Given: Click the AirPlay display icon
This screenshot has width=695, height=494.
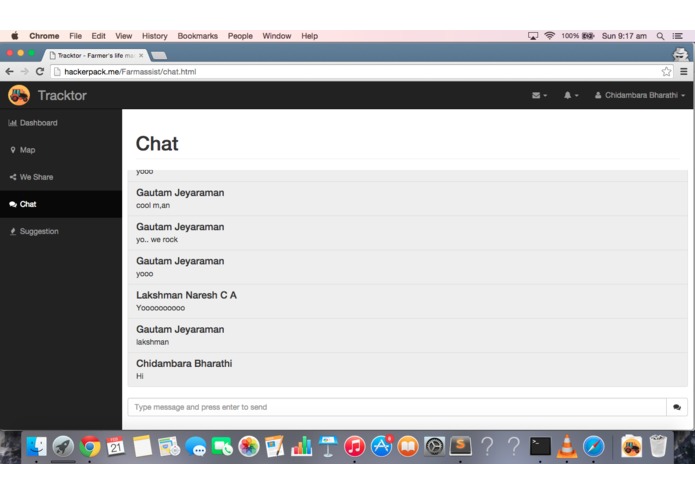Looking at the screenshot, I should 533,36.
